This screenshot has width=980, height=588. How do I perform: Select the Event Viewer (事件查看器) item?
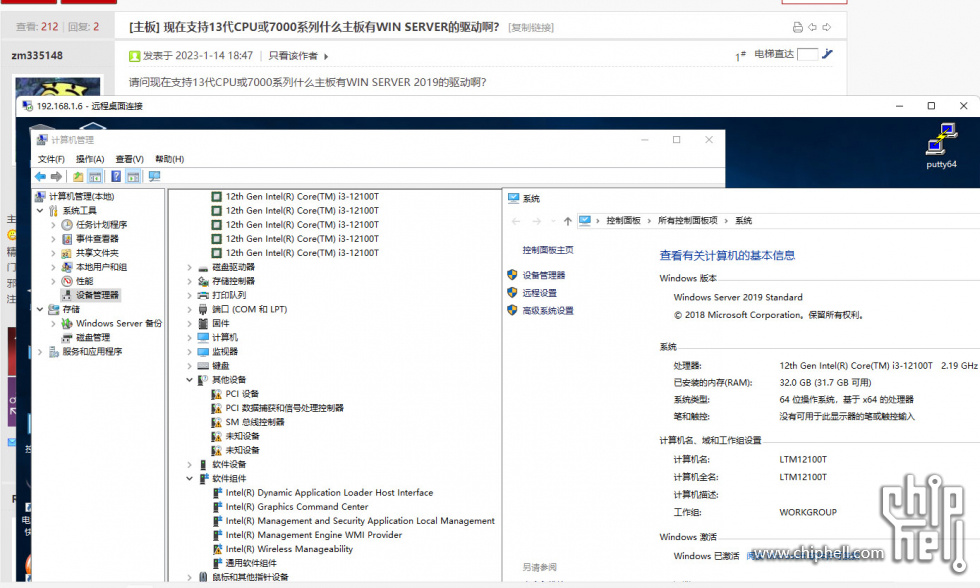[x=97, y=239]
